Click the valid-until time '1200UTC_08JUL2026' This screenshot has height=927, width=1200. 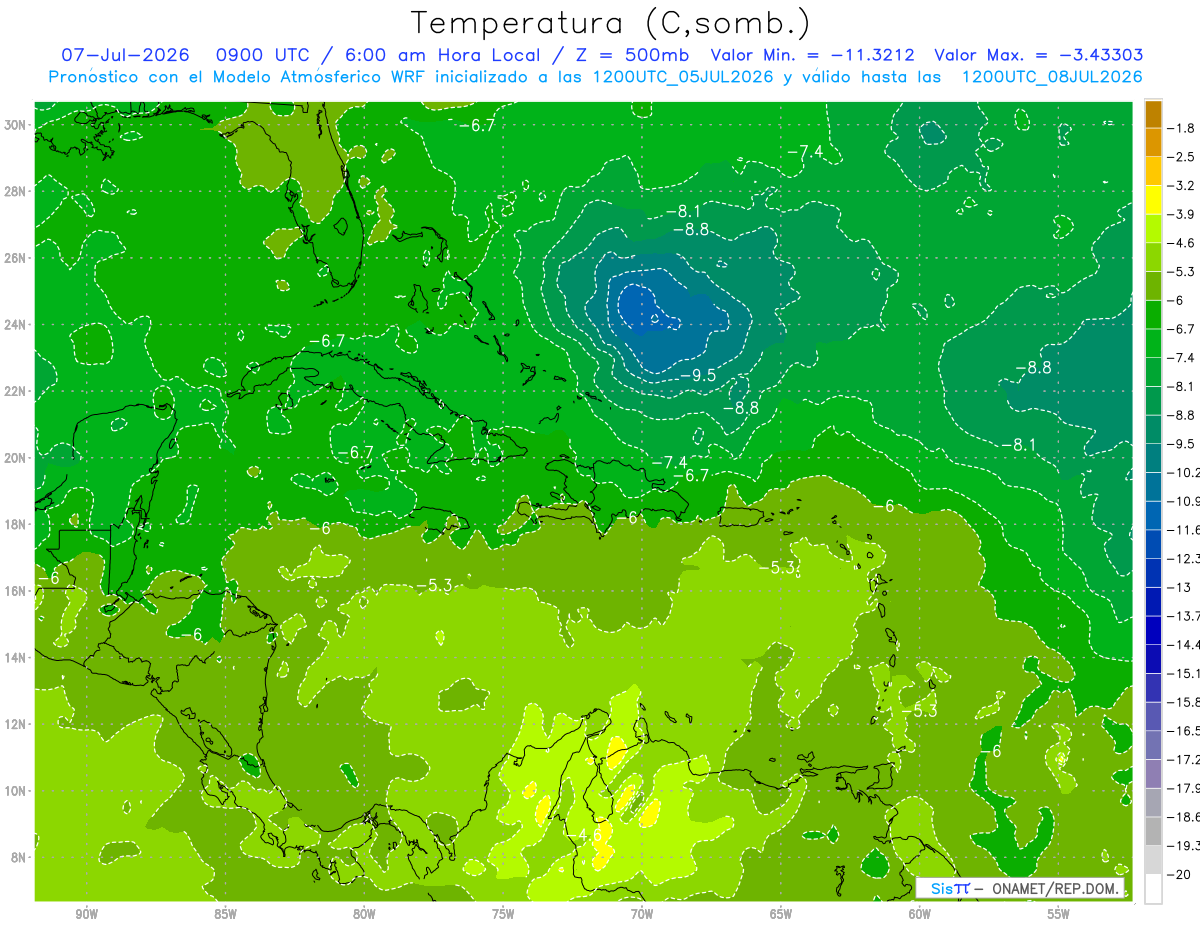[x=1052, y=77]
